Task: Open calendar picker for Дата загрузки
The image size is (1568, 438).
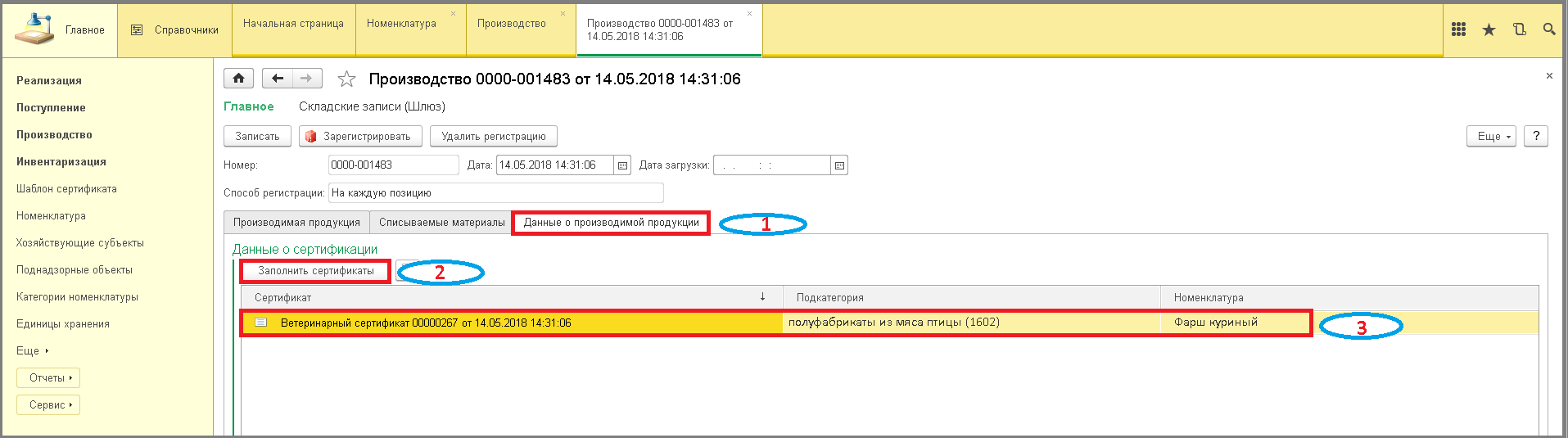Action: [839, 165]
